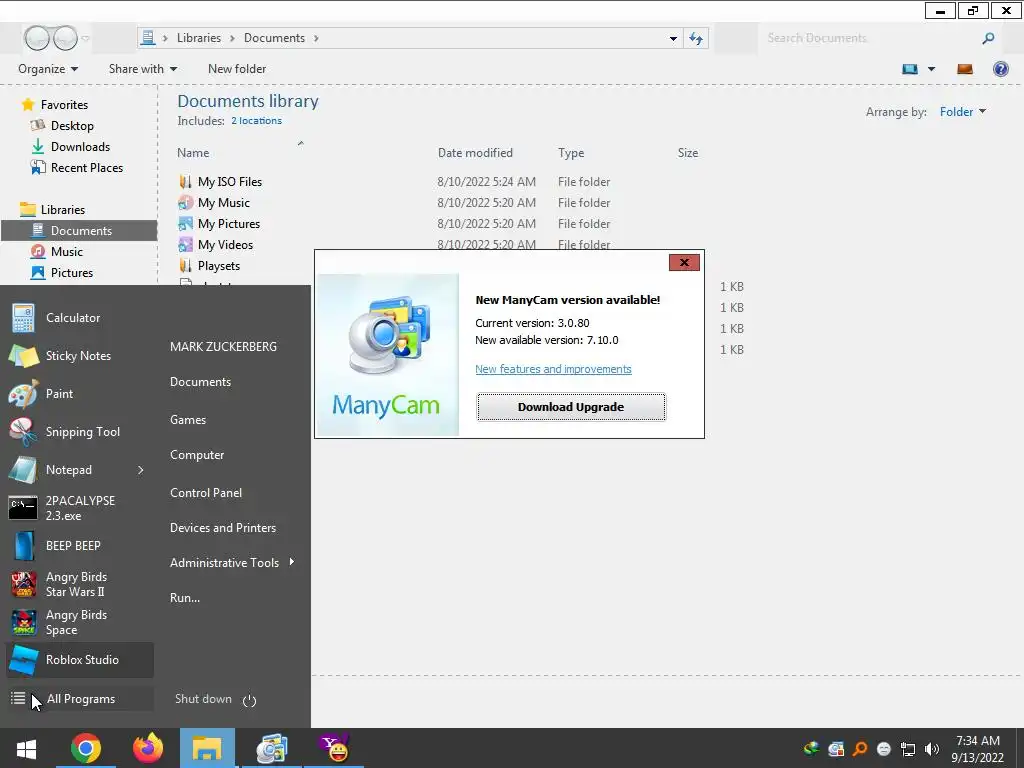1024x768 pixels.
Task: Click the network tray icon
Action: 908,749
